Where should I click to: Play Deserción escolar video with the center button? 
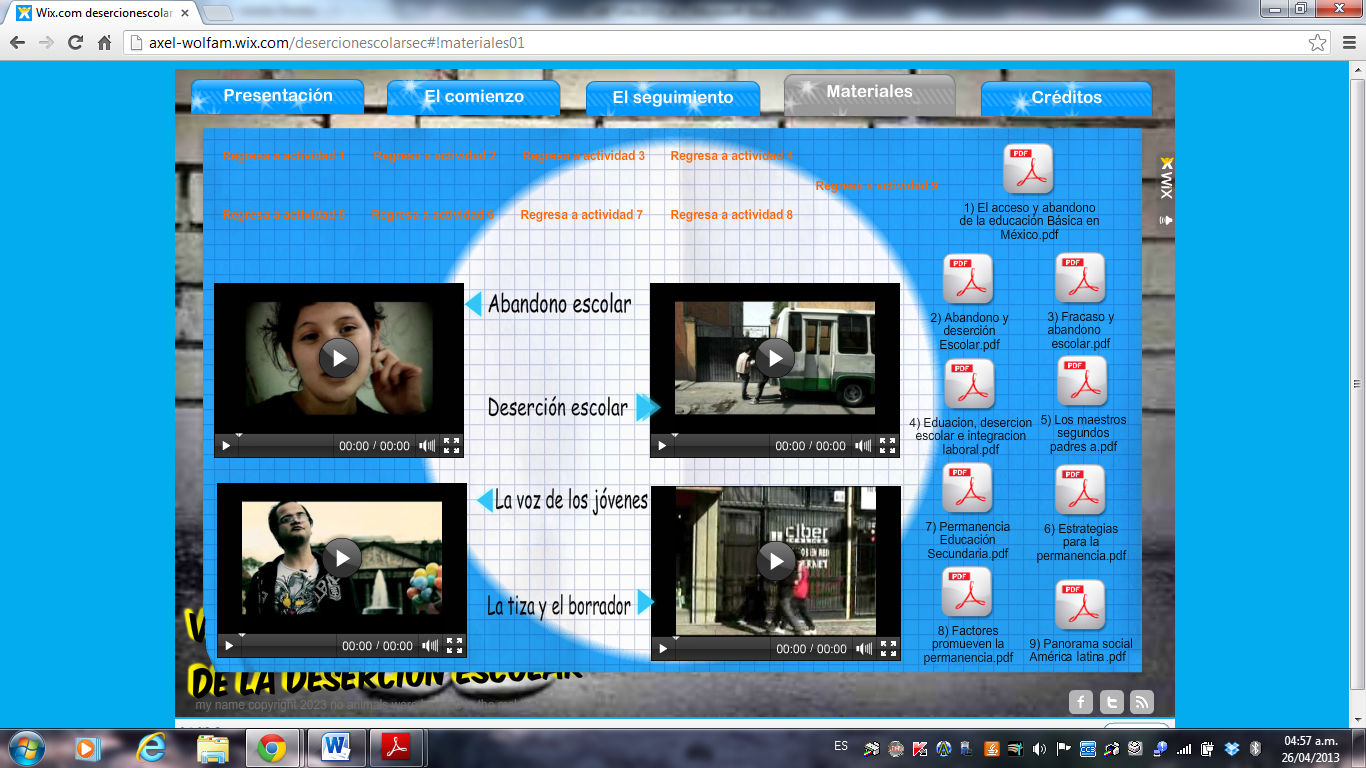pyautogui.click(x=775, y=358)
